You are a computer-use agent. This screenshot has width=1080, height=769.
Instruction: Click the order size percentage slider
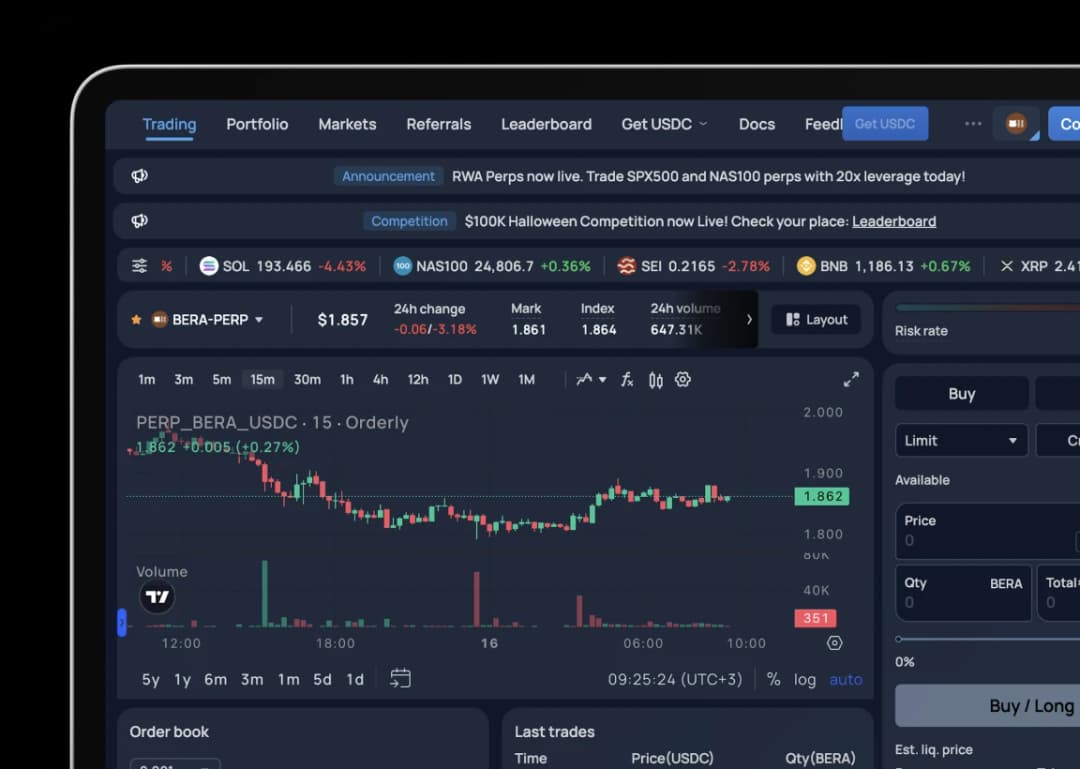pyautogui.click(x=985, y=639)
